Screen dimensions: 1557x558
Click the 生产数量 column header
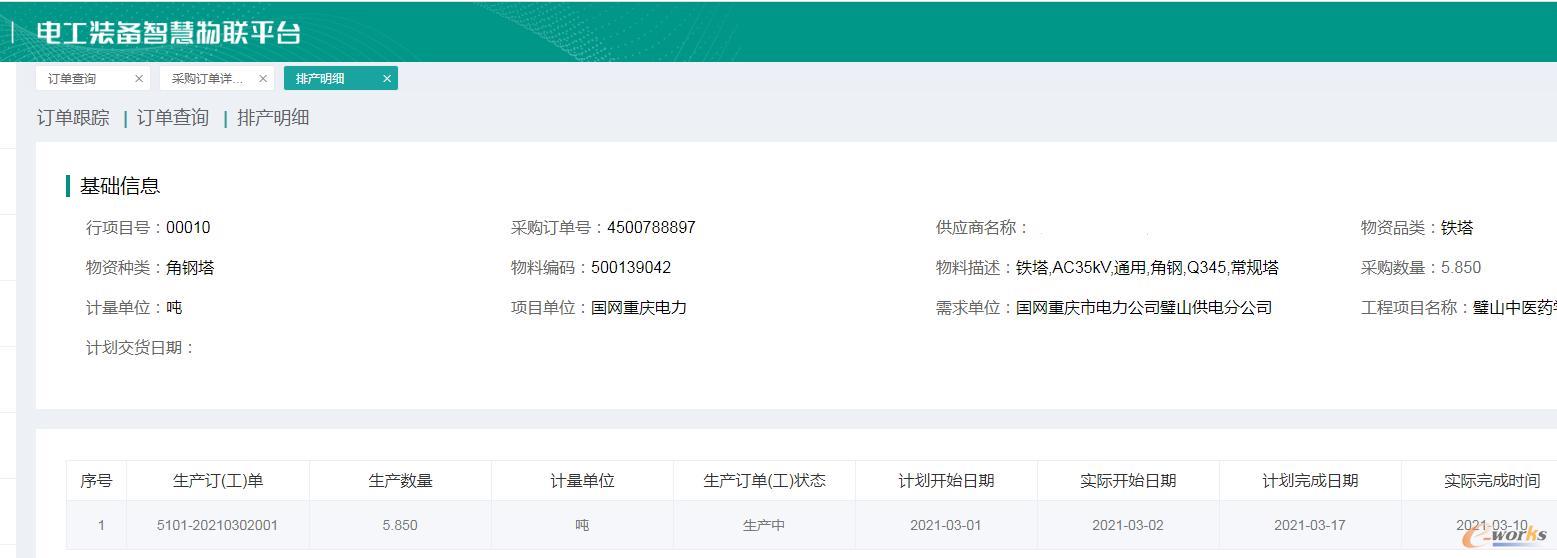pyautogui.click(x=400, y=481)
